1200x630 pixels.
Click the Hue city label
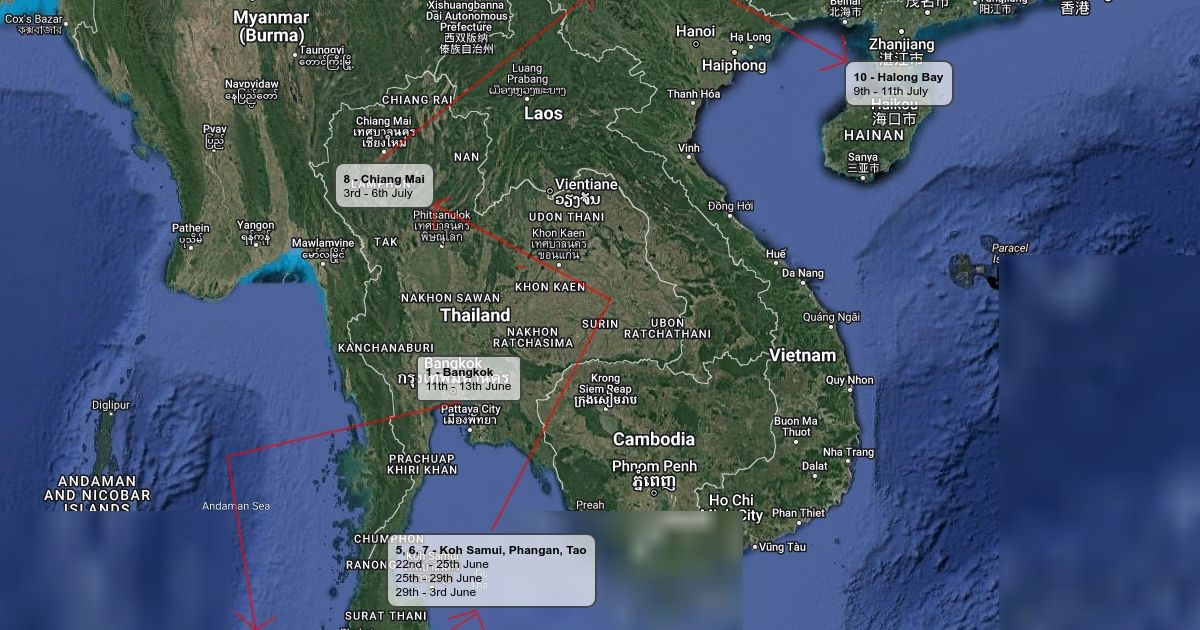pyautogui.click(x=776, y=254)
